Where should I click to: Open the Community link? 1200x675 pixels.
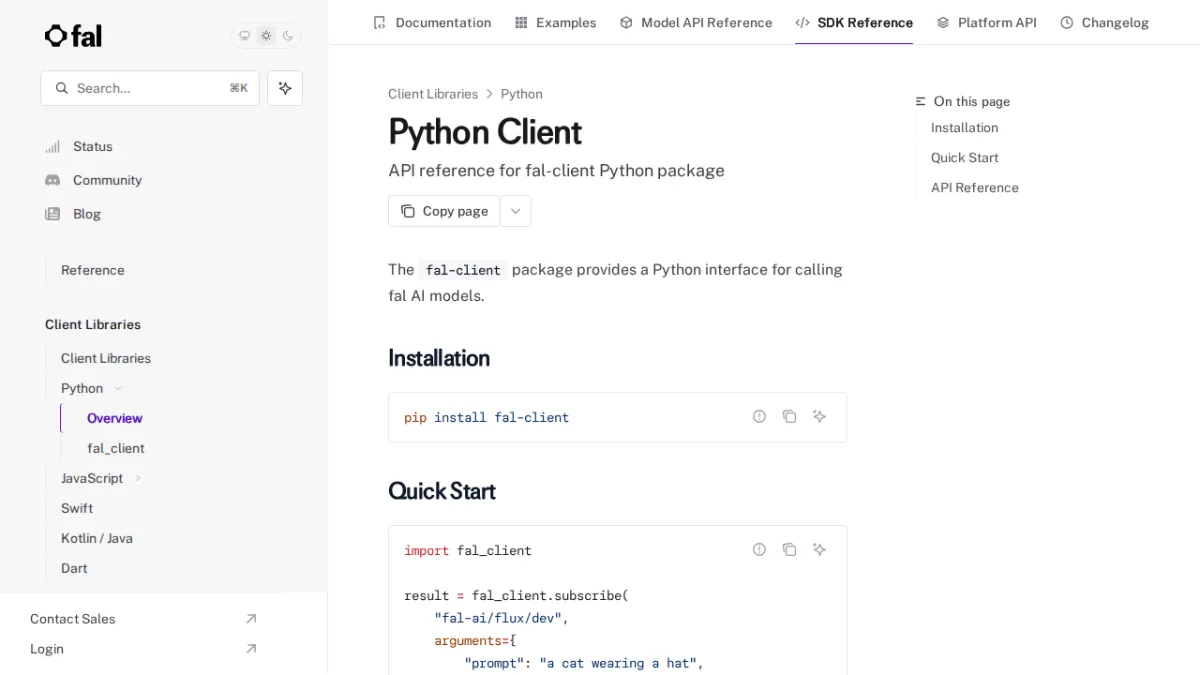[107, 180]
